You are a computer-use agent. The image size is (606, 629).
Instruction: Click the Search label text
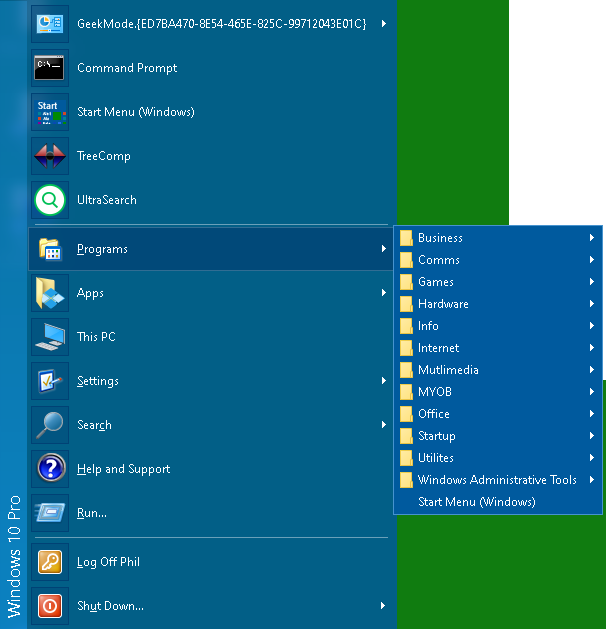coord(94,425)
